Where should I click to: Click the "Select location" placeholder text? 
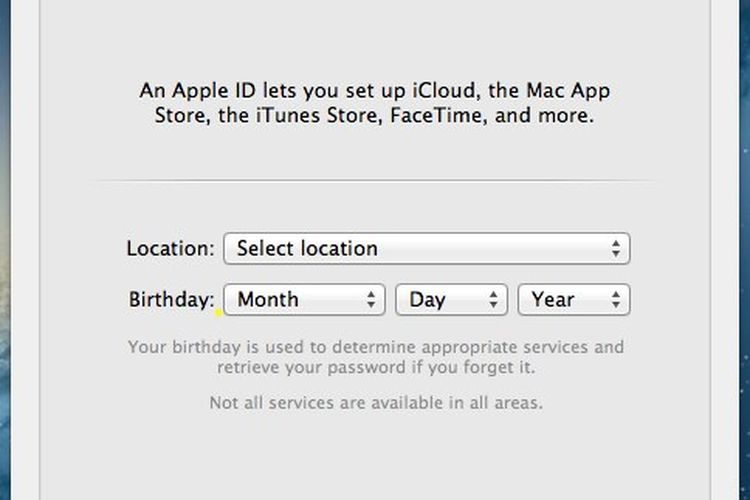[307, 248]
